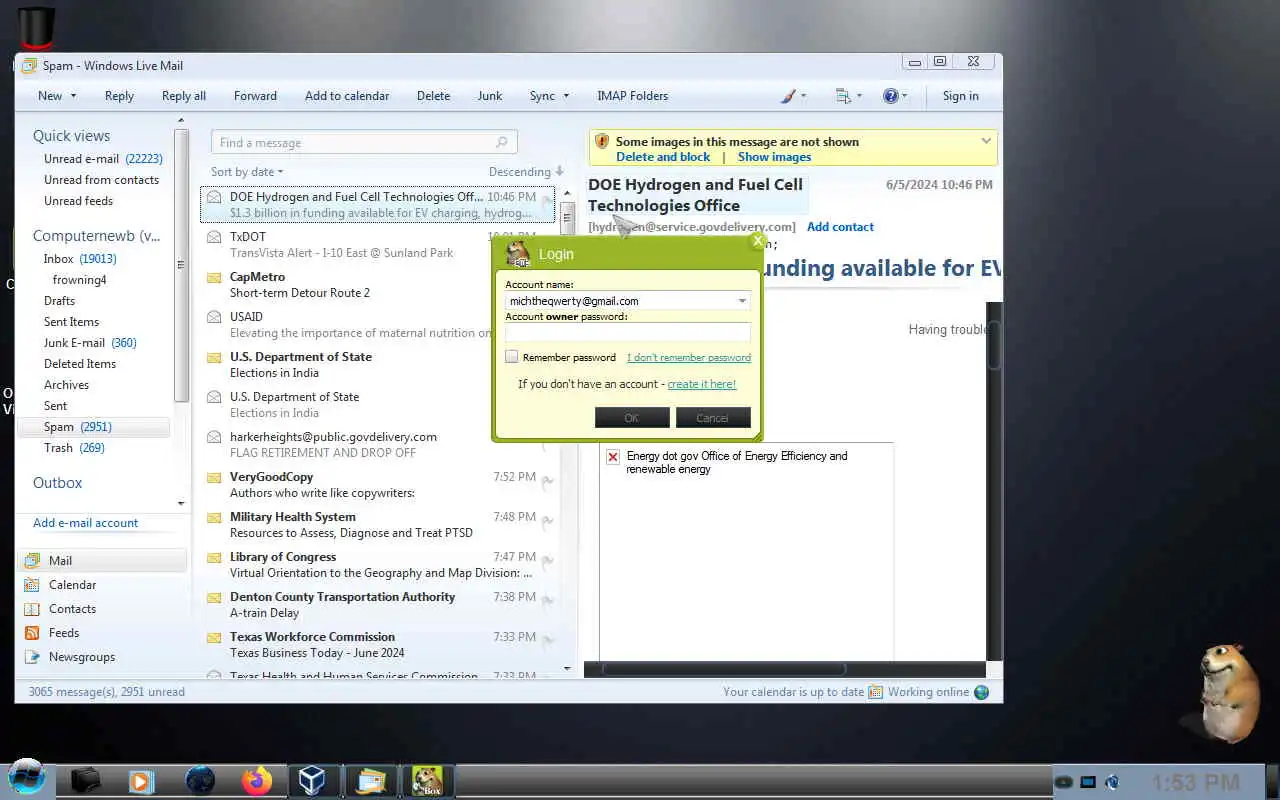Viewport: 1280px width, 800px height.
Task: Click Reply all in the toolbar
Action: click(x=184, y=96)
